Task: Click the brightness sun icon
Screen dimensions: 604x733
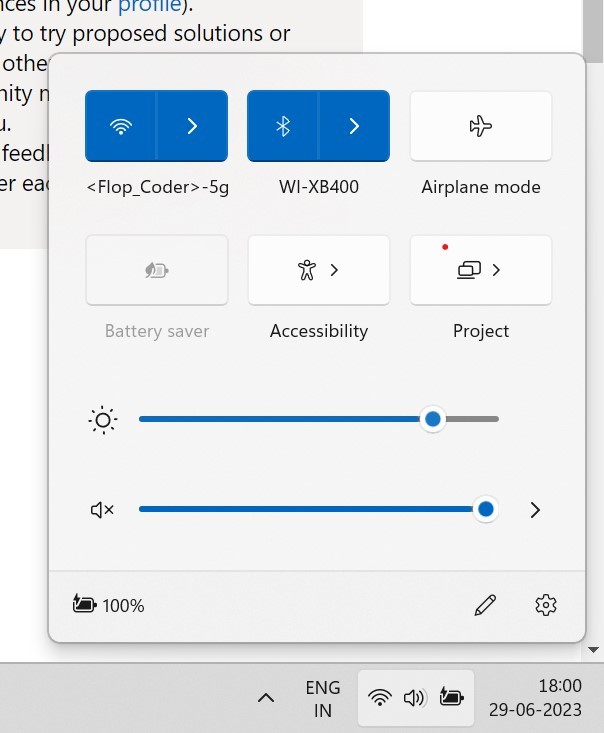Action: coord(102,420)
